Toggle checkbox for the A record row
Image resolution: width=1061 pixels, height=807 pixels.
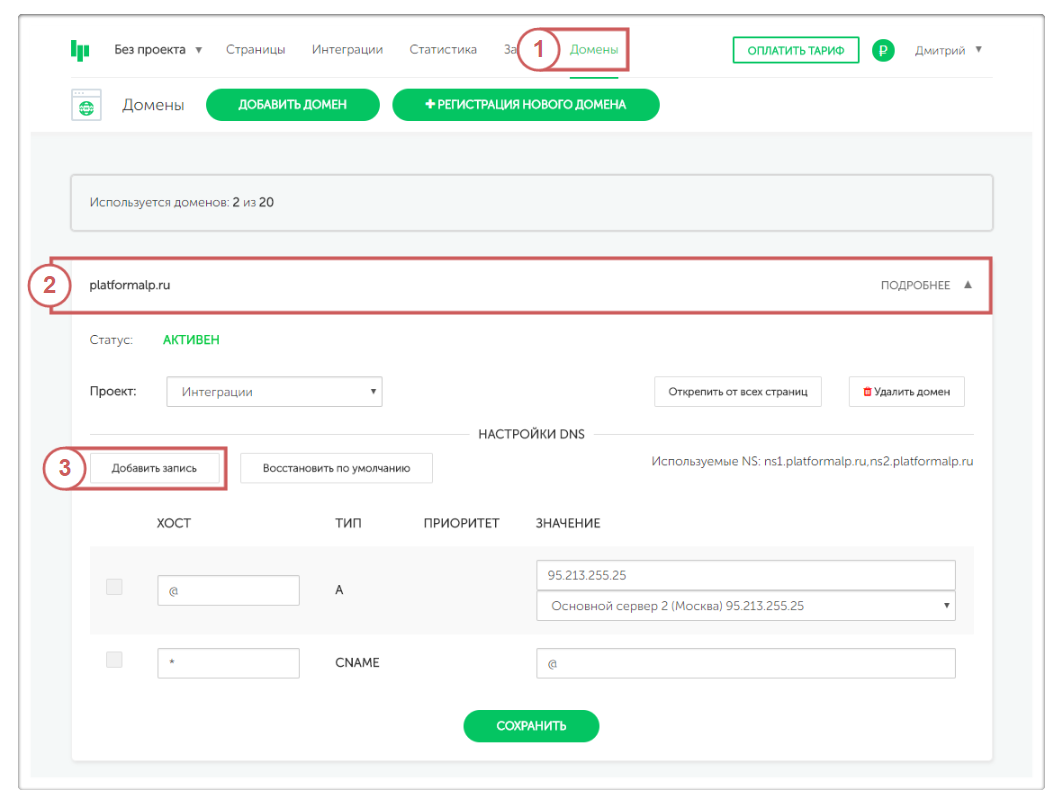tap(114, 588)
